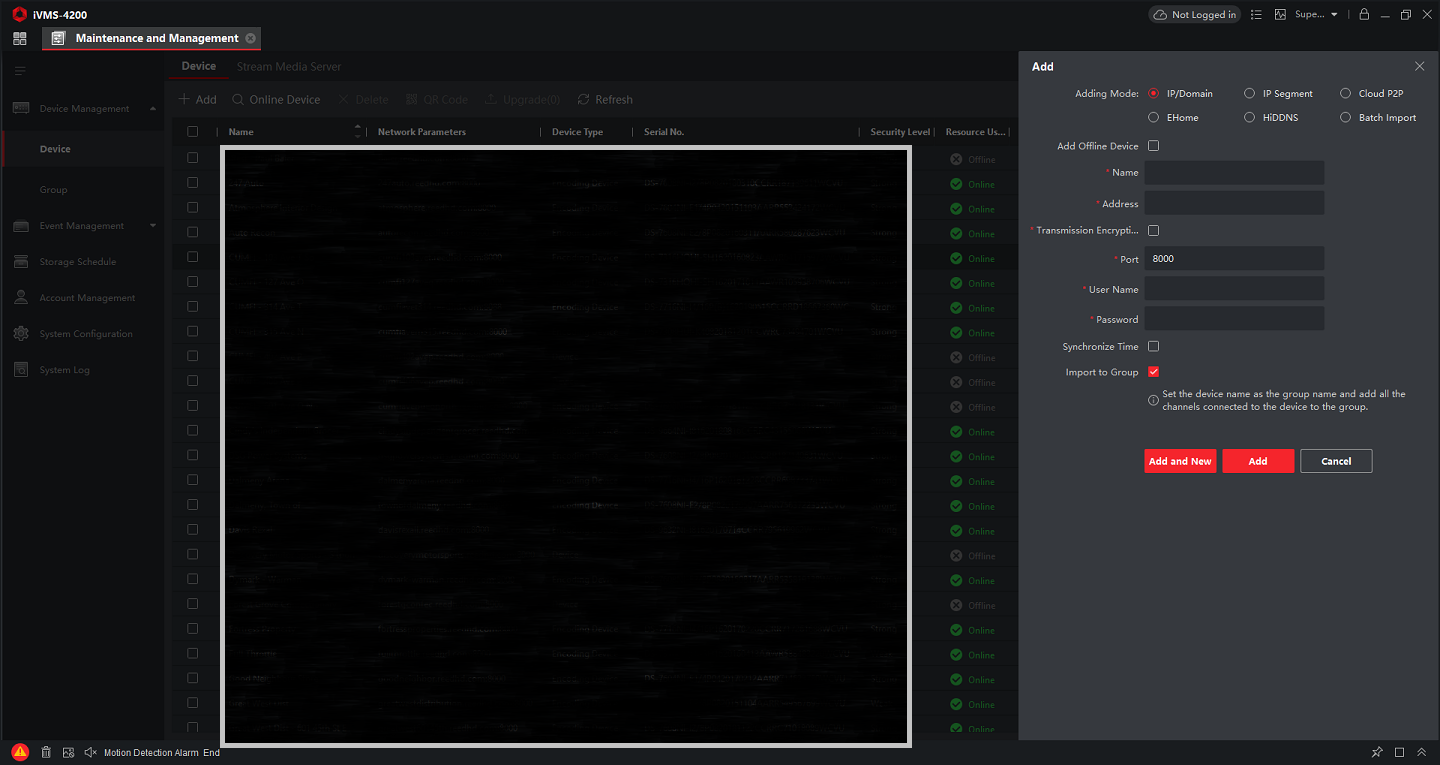This screenshot has height=765, width=1440.
Task: Open the task list icon in title bar
Action: click(x=1256, y=15)
